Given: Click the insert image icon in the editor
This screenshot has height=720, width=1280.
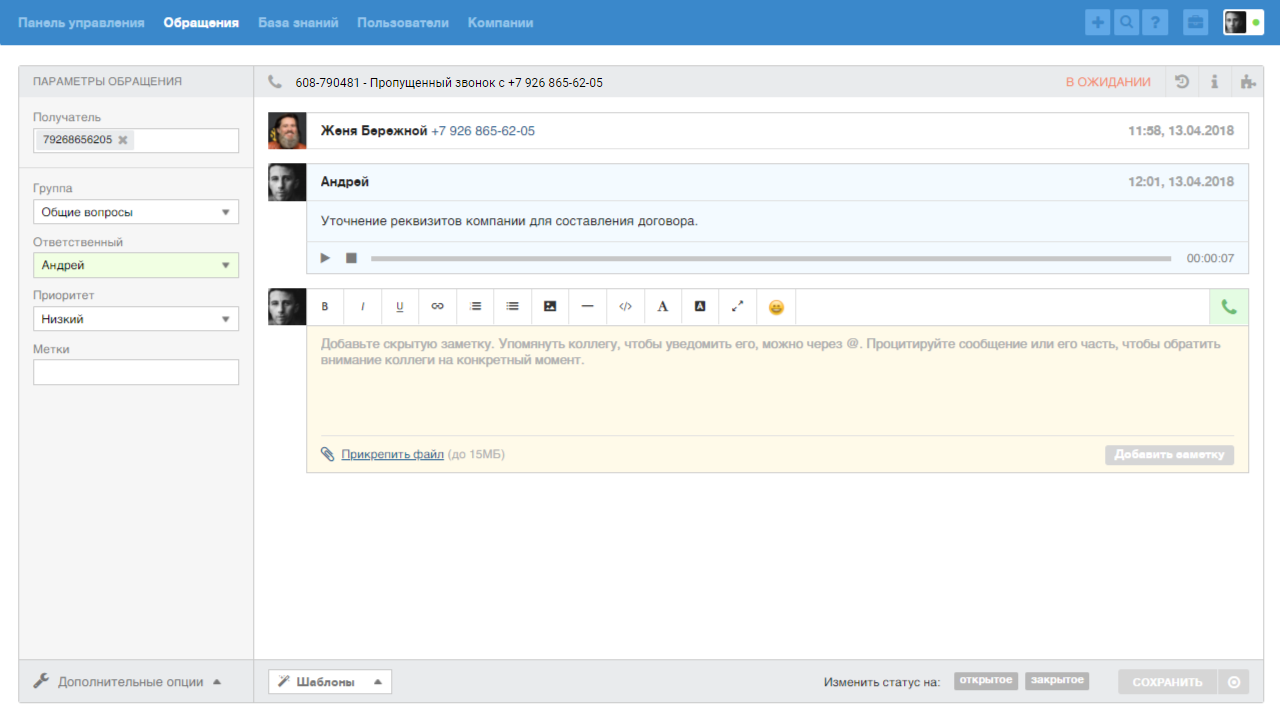Looking at the screenshot, I should [x=550, y=306].
